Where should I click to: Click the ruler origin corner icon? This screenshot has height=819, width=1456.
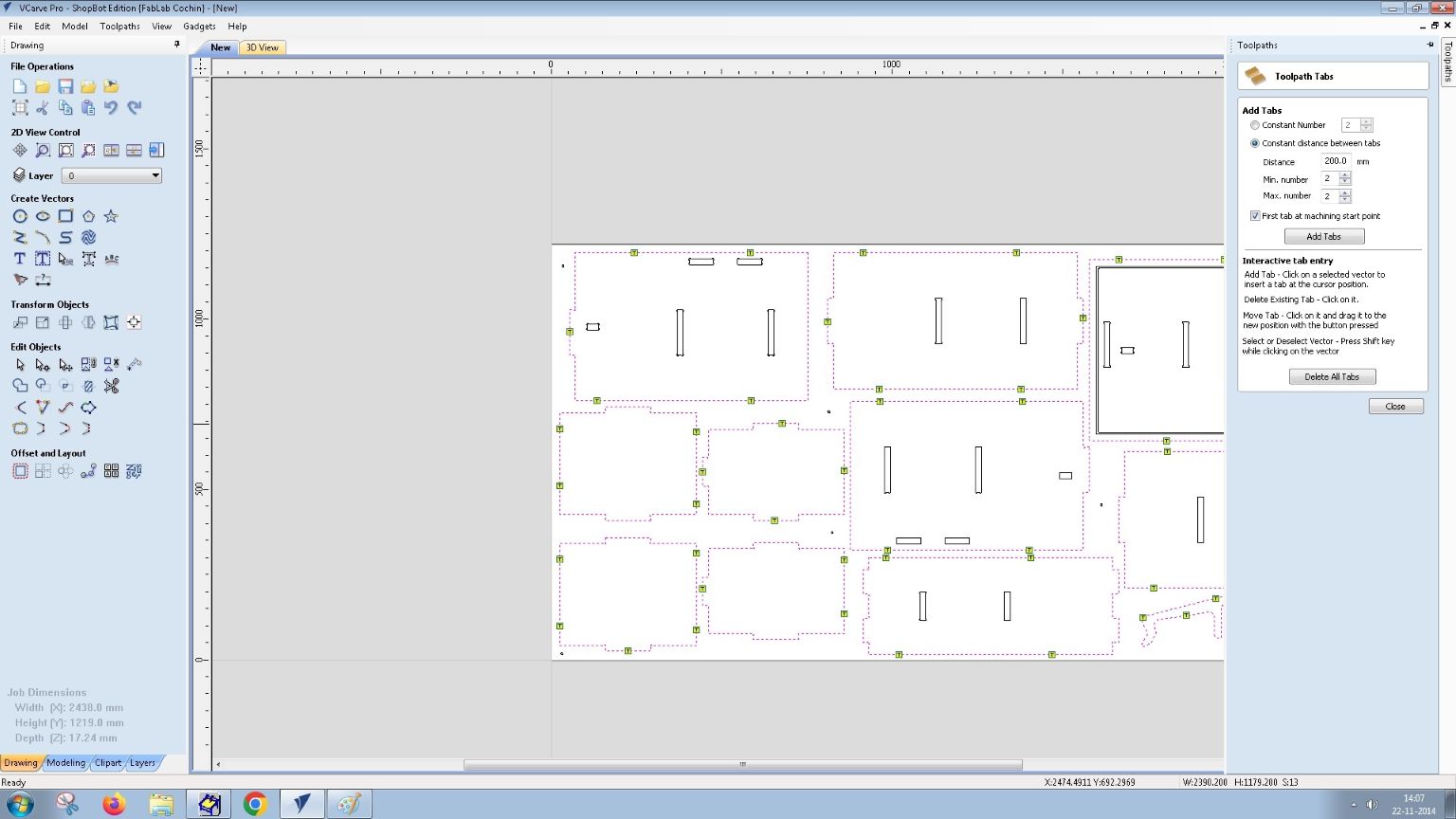pyautogui.click(x=200, y=66)
